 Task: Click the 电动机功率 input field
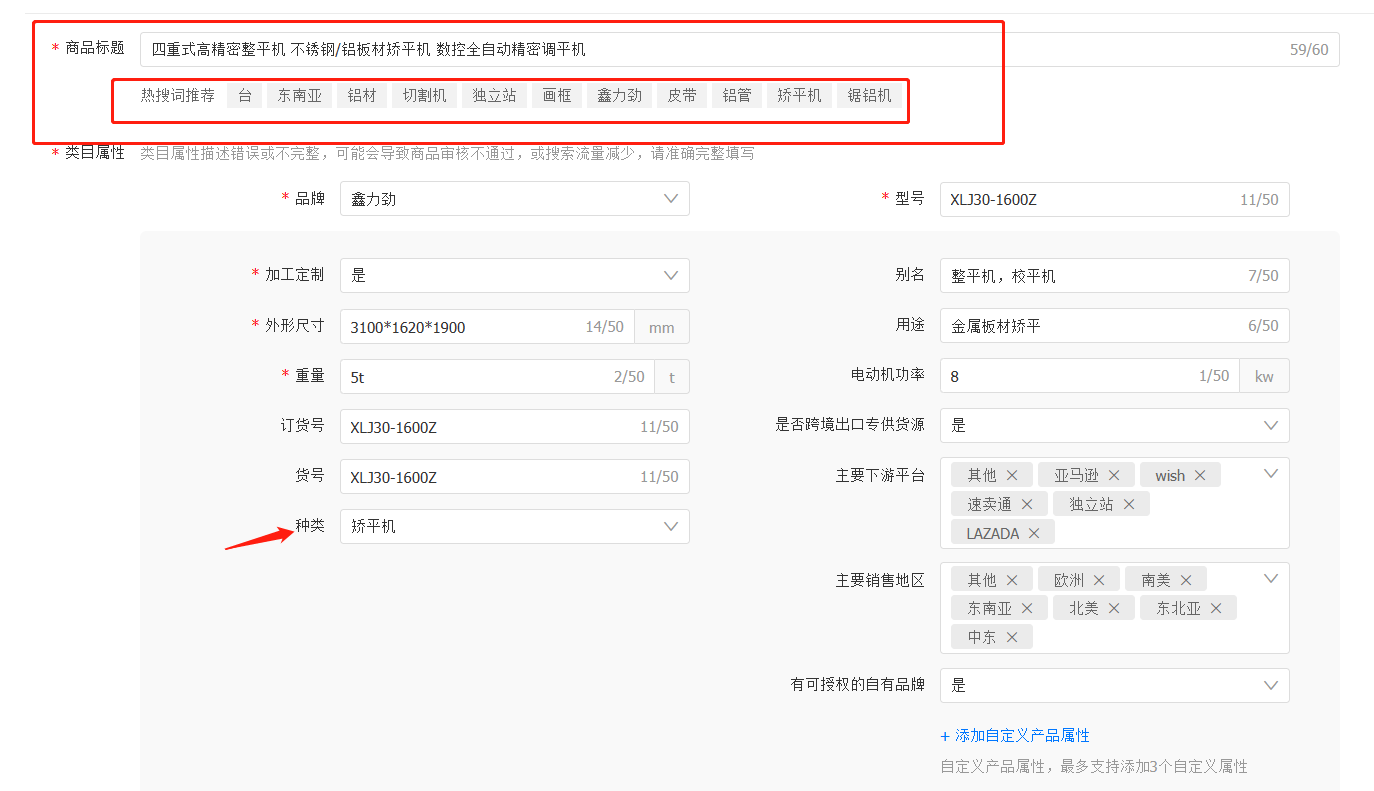point(1070,376)
